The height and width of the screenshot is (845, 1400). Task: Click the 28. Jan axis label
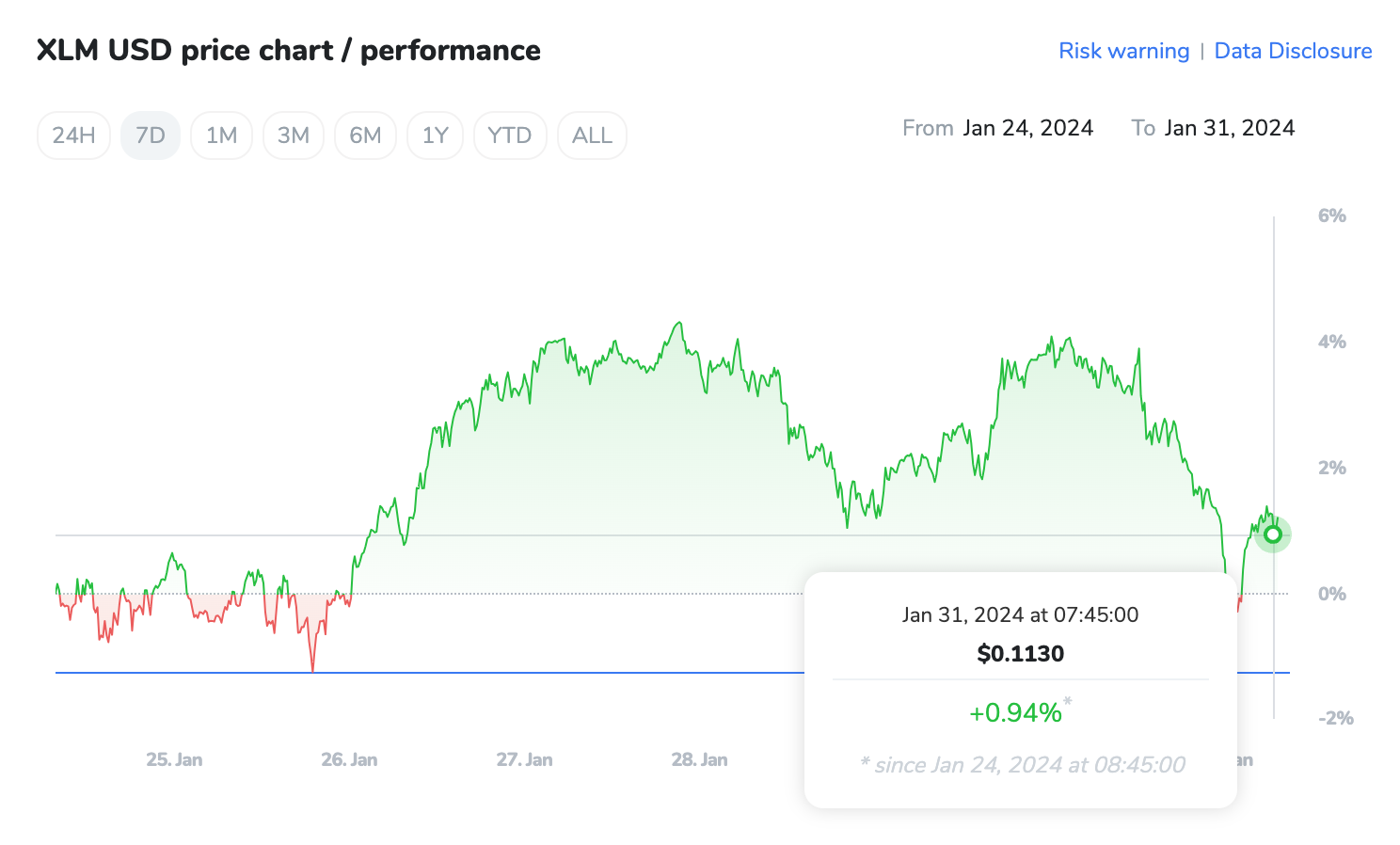[699, 759]
